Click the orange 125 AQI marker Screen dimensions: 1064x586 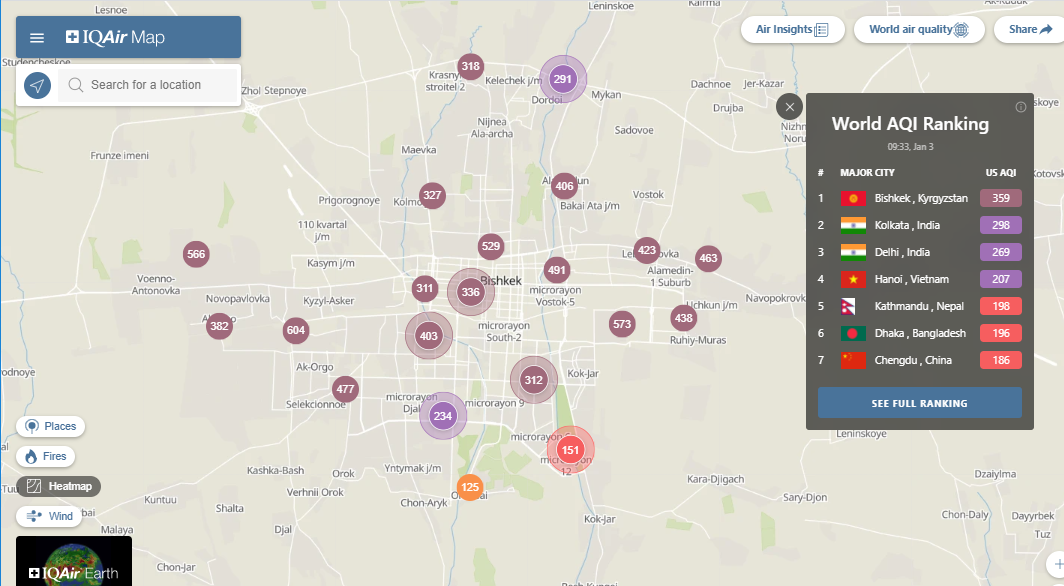tap(470, 487)
